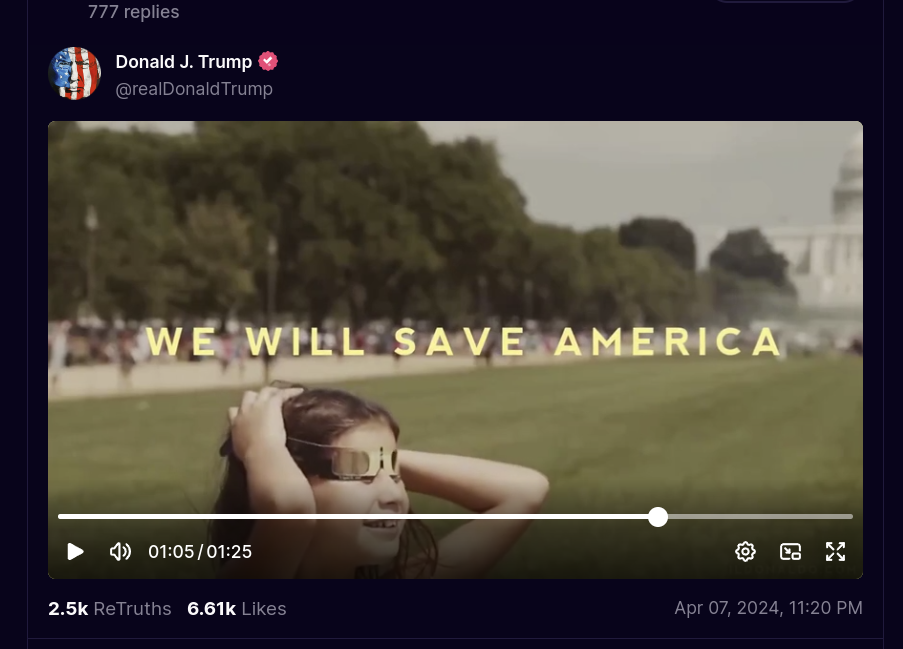
Task: Click the 01:05 current time readout
Action: point(171,552)
